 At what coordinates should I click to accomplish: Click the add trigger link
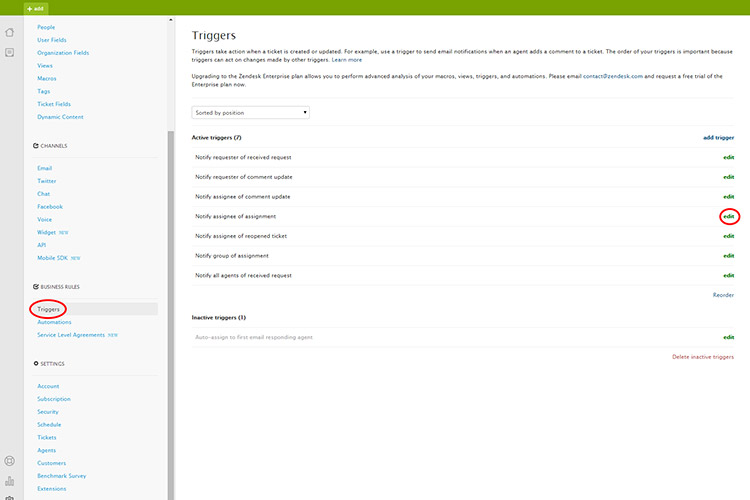[x=718, y=137]
